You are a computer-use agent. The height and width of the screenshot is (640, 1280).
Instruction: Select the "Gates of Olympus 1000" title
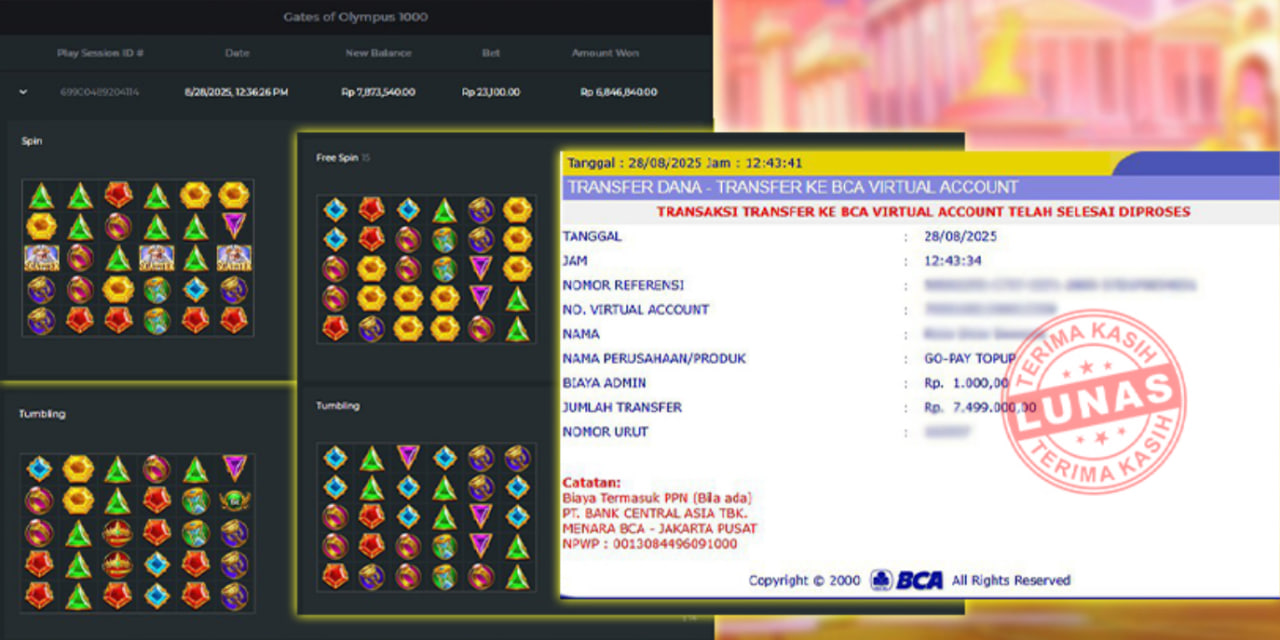point(355,16)
